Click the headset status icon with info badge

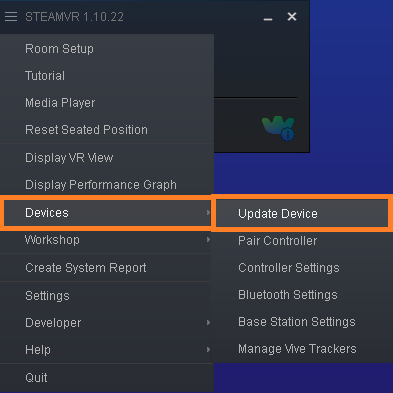coord(278,128)
